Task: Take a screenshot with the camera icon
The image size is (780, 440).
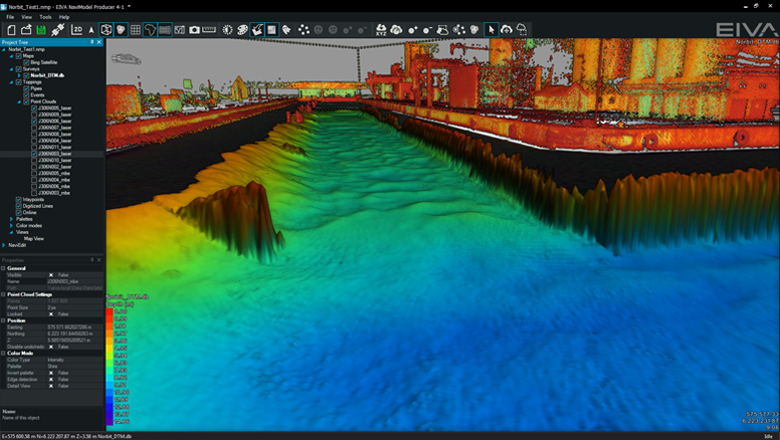Action: (x=195, y=30)
